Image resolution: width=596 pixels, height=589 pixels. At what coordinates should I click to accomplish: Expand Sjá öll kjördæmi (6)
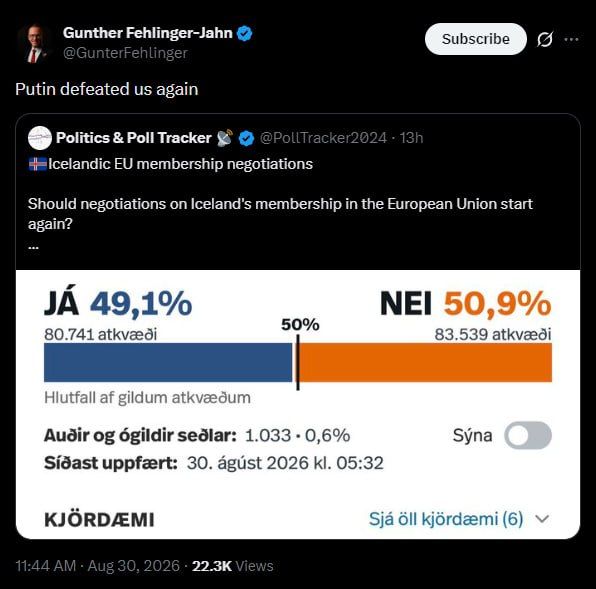pos(446,519)
